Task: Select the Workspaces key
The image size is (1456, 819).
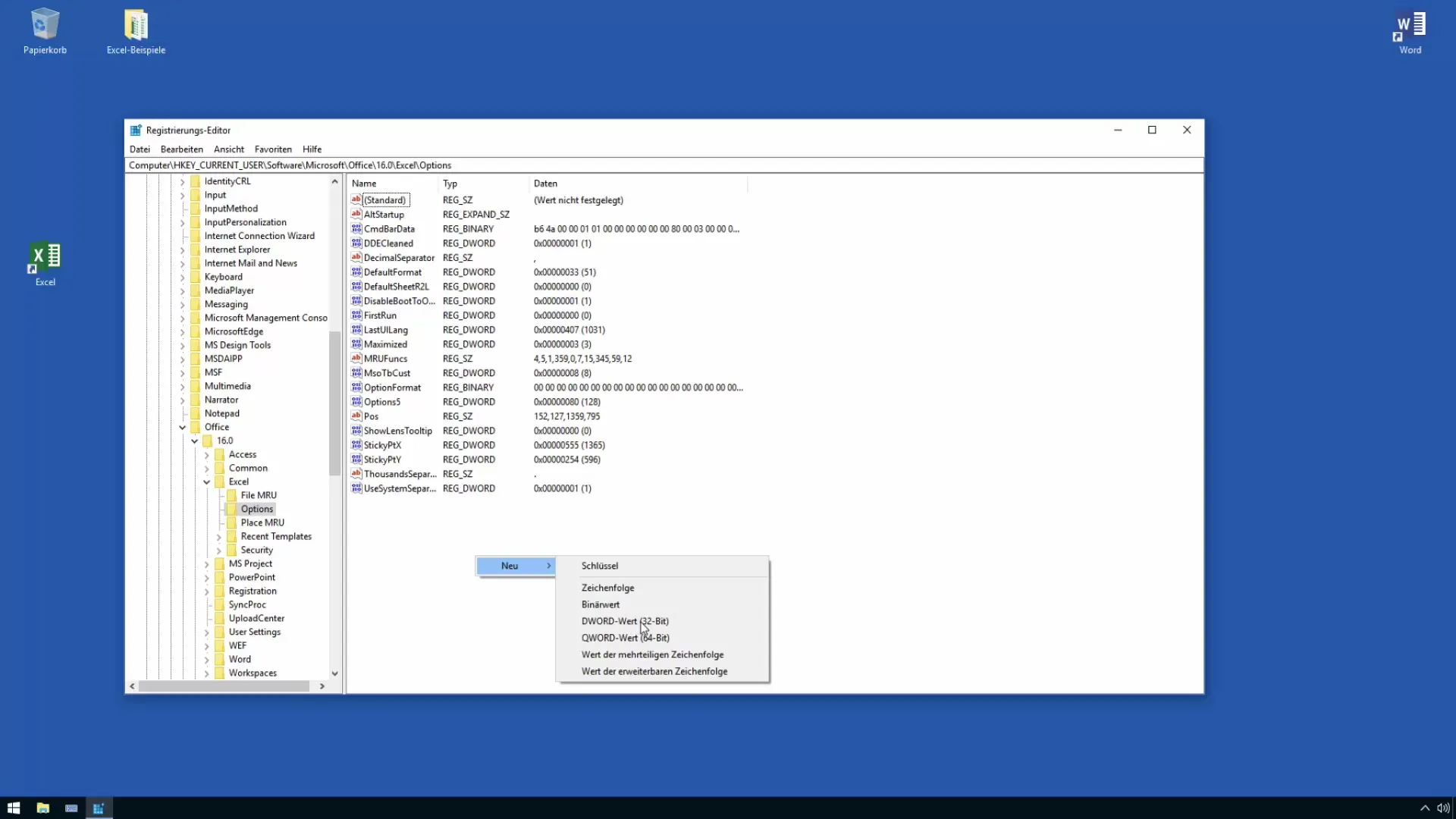Action: 253,673
